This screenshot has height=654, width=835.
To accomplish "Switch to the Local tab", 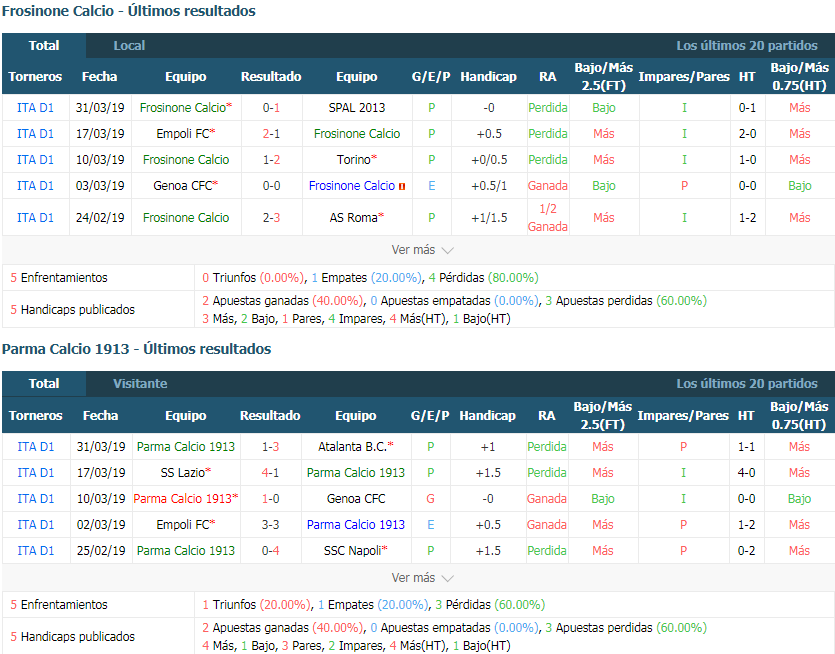I will pos(129,46).
